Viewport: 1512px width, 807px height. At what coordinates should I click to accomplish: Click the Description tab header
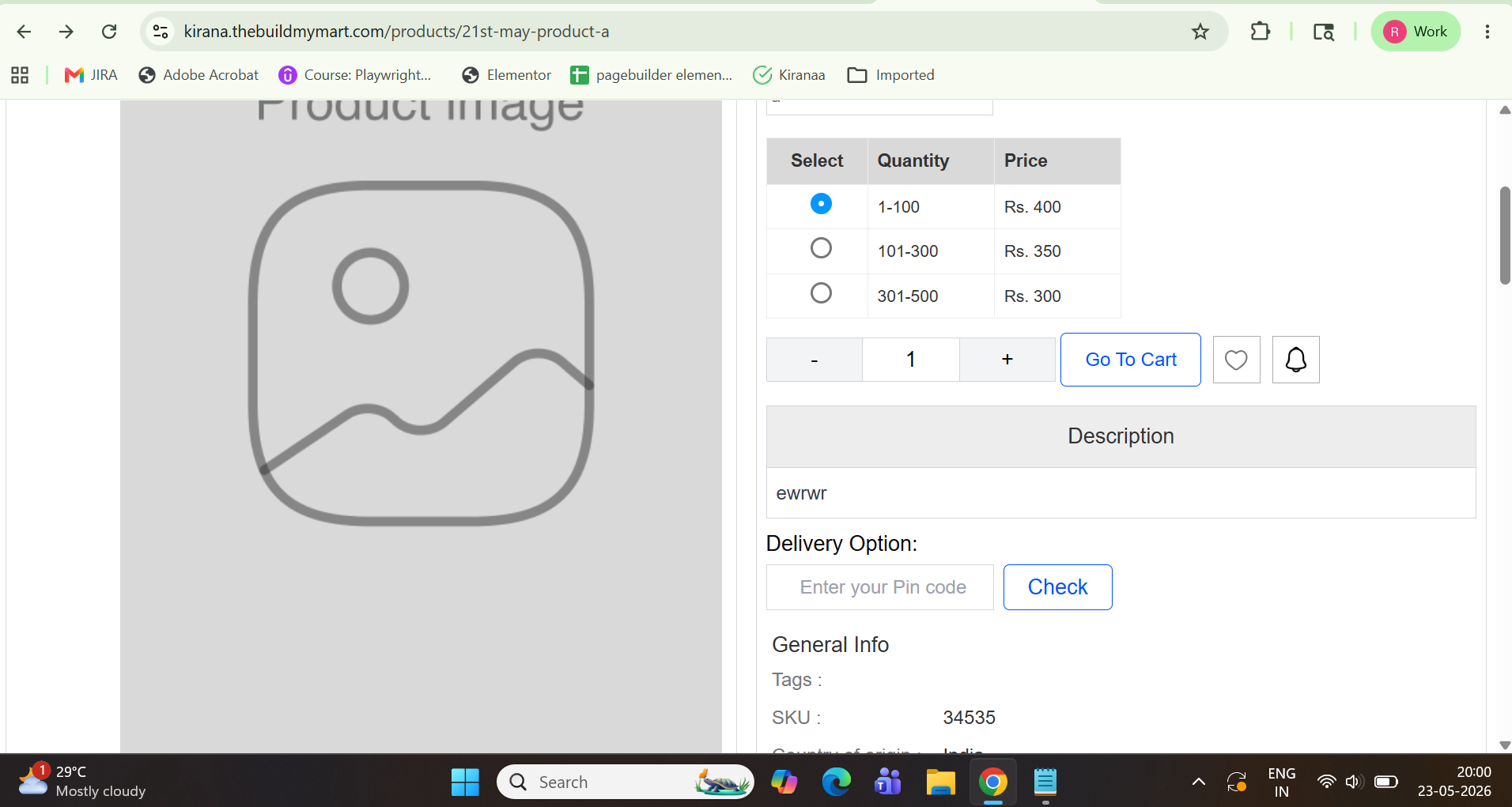click(1121, 436)
